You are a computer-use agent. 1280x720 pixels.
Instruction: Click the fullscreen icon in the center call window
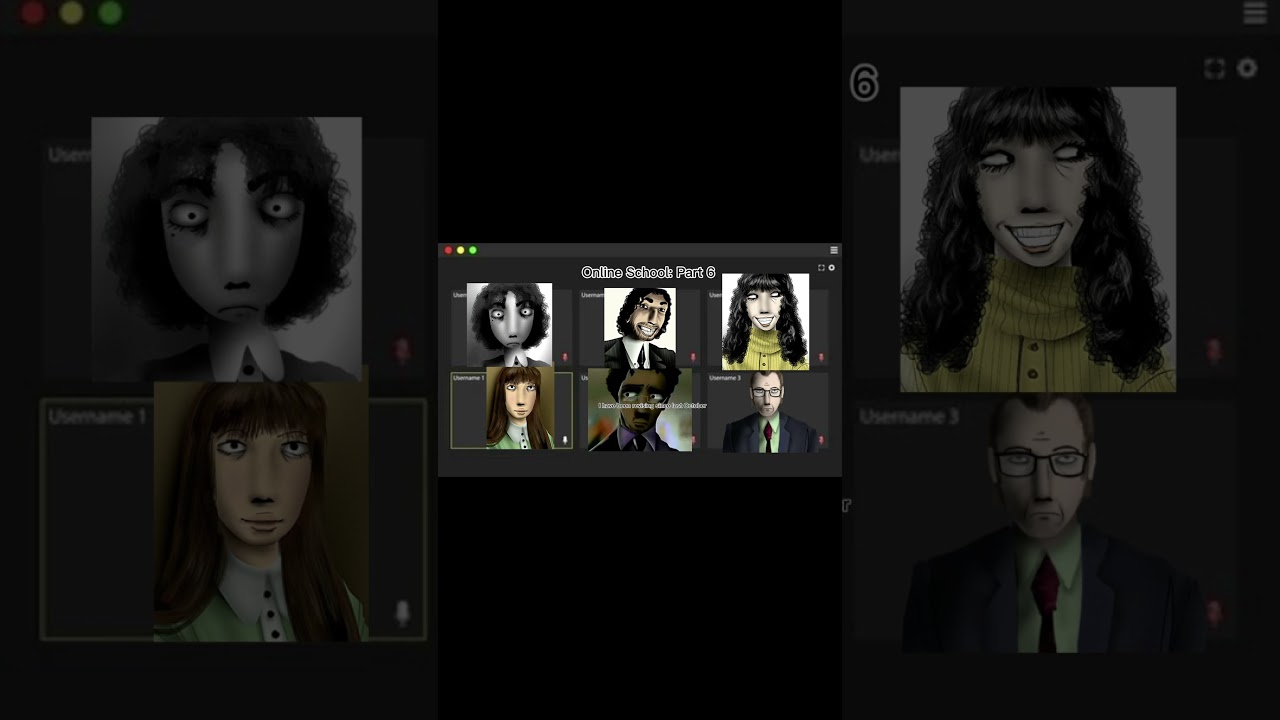[x=821, y=268]
